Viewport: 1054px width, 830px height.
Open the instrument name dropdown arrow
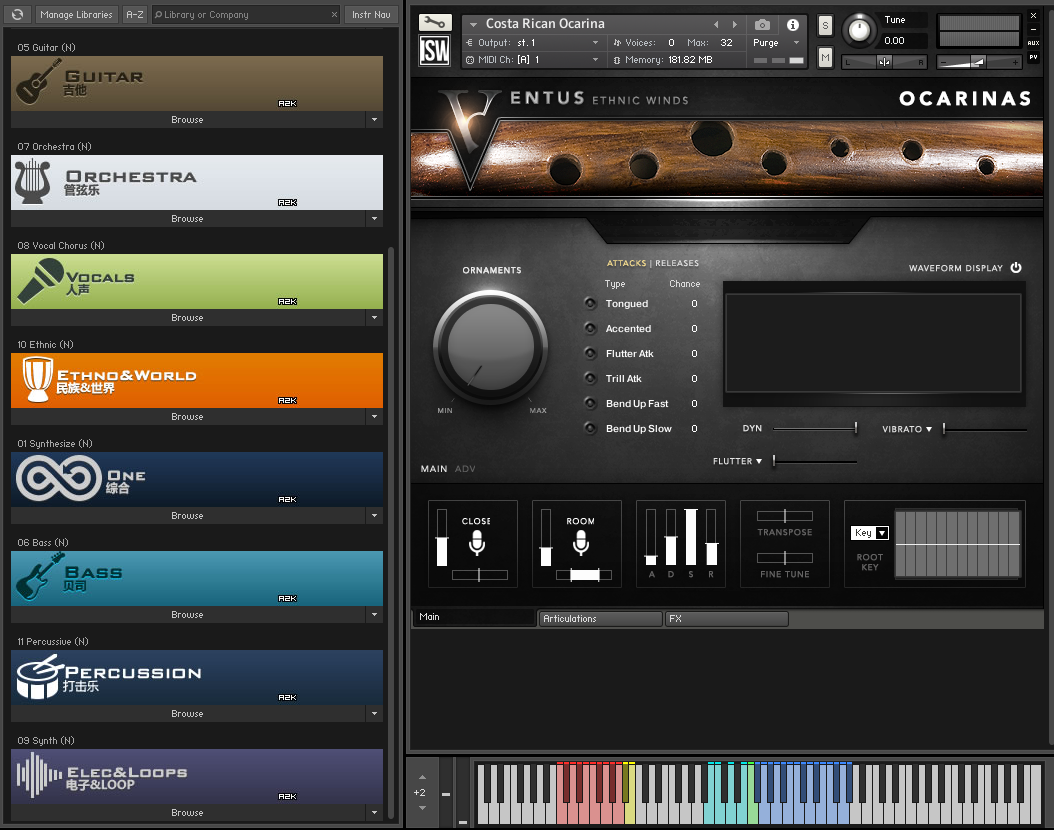473,24
